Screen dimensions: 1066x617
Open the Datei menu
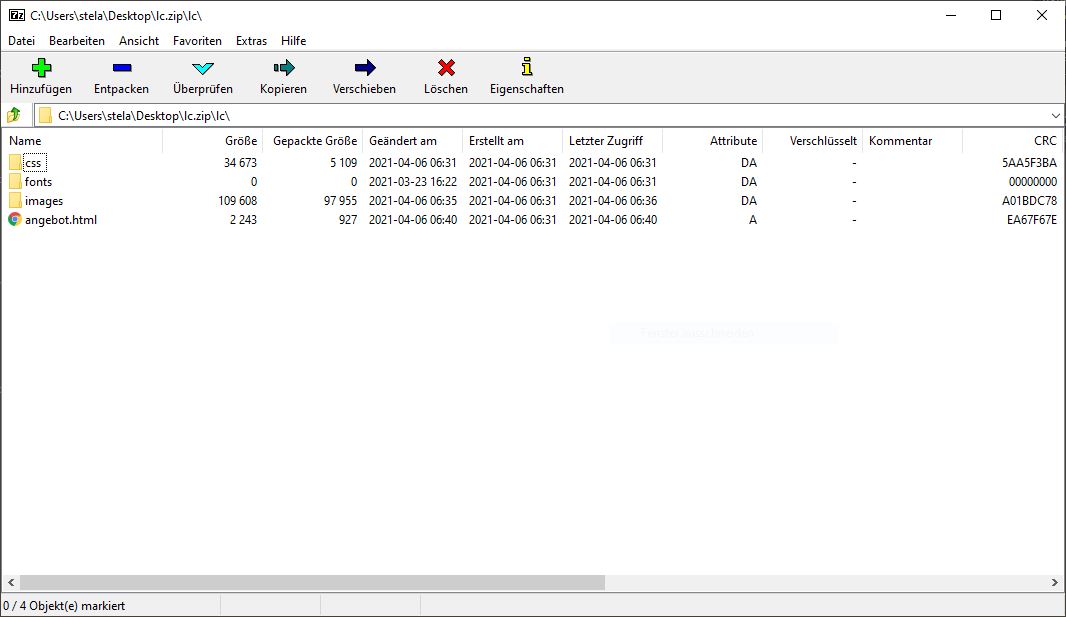point(21,41)
